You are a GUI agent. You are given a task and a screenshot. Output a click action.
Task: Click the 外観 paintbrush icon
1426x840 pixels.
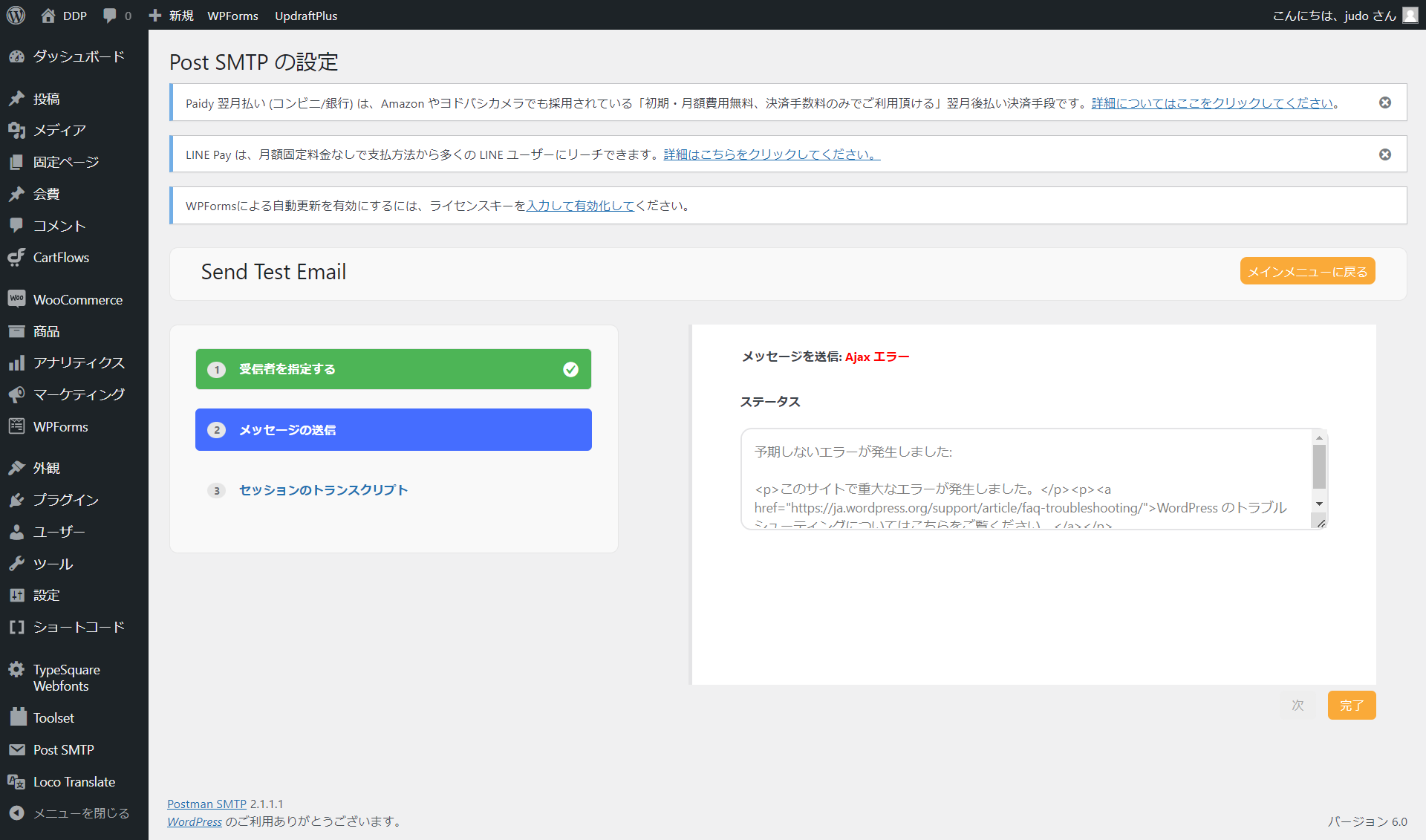(x=16, y=468)
